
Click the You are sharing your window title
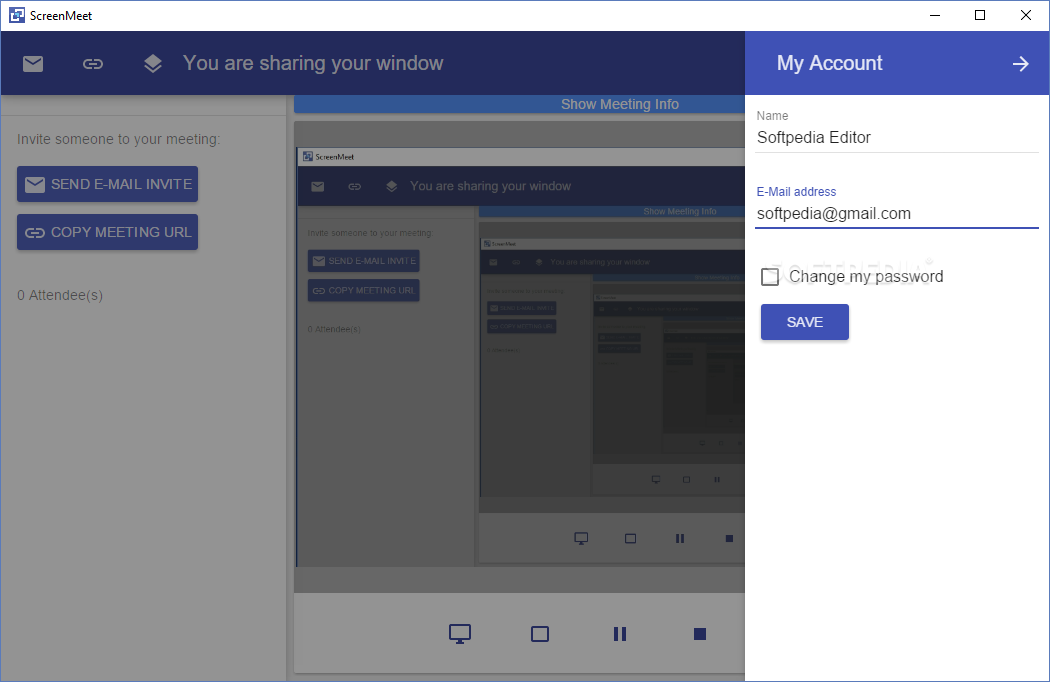pyautogui.click(x=313, y=63)
